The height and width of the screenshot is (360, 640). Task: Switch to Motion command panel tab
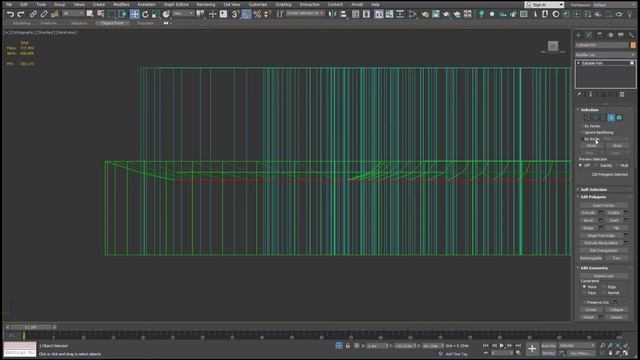[611, 35]
